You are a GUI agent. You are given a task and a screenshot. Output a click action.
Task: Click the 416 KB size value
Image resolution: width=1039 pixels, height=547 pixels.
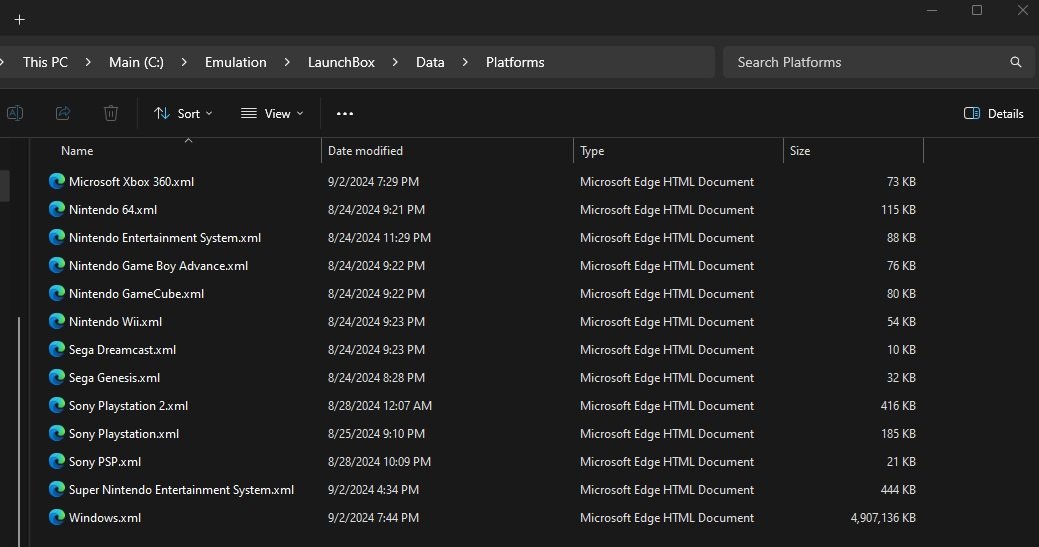(x=899, y=405)
